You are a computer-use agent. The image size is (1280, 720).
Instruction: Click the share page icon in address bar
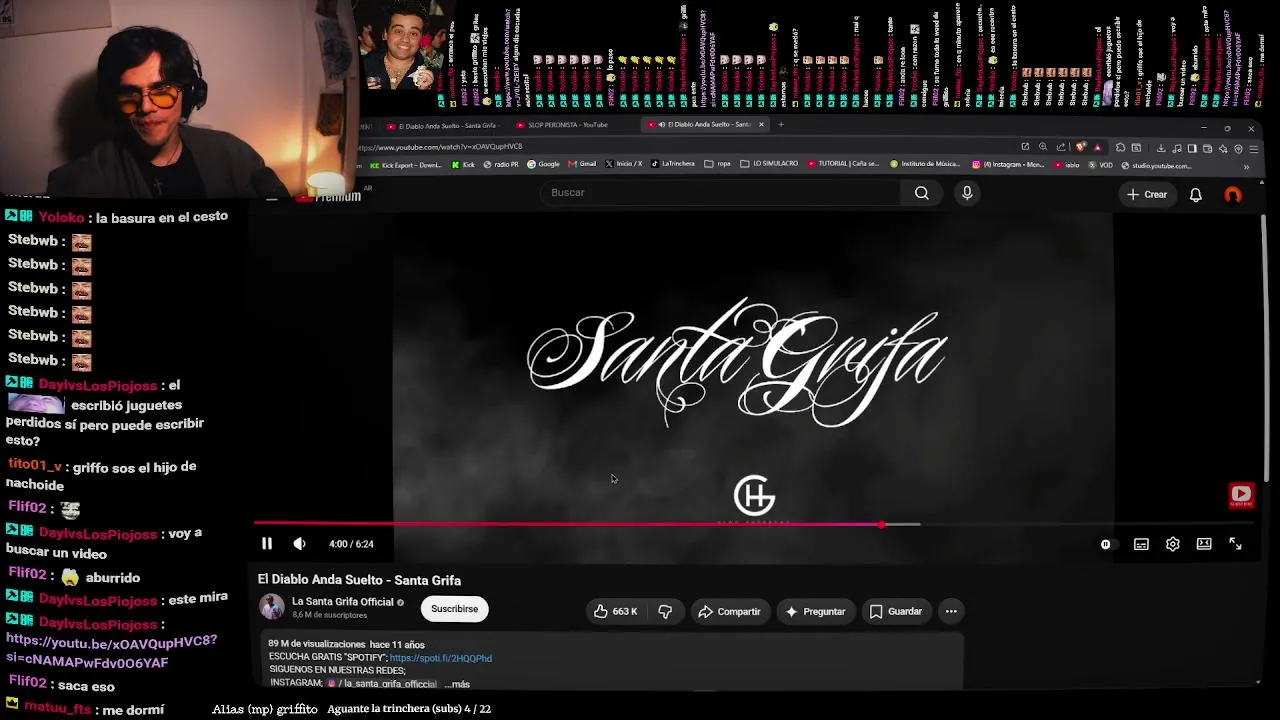[x=1061, y=147]
